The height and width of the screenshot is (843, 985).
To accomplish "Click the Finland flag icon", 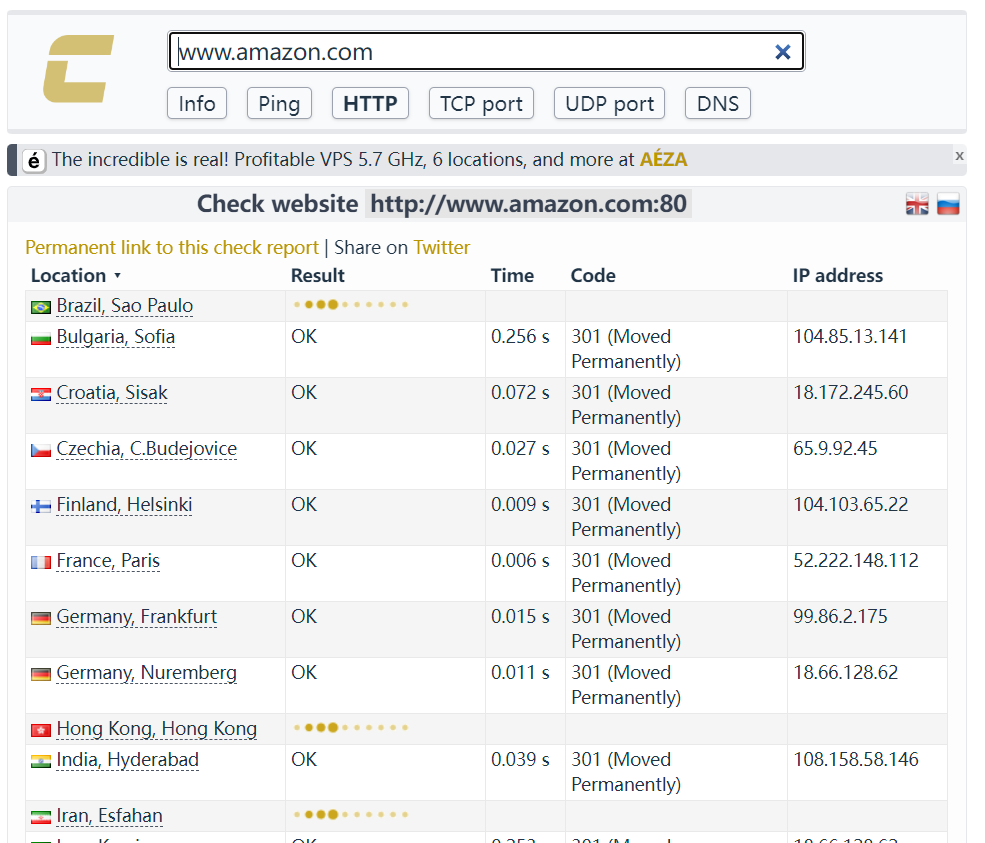I will point(41,506).
